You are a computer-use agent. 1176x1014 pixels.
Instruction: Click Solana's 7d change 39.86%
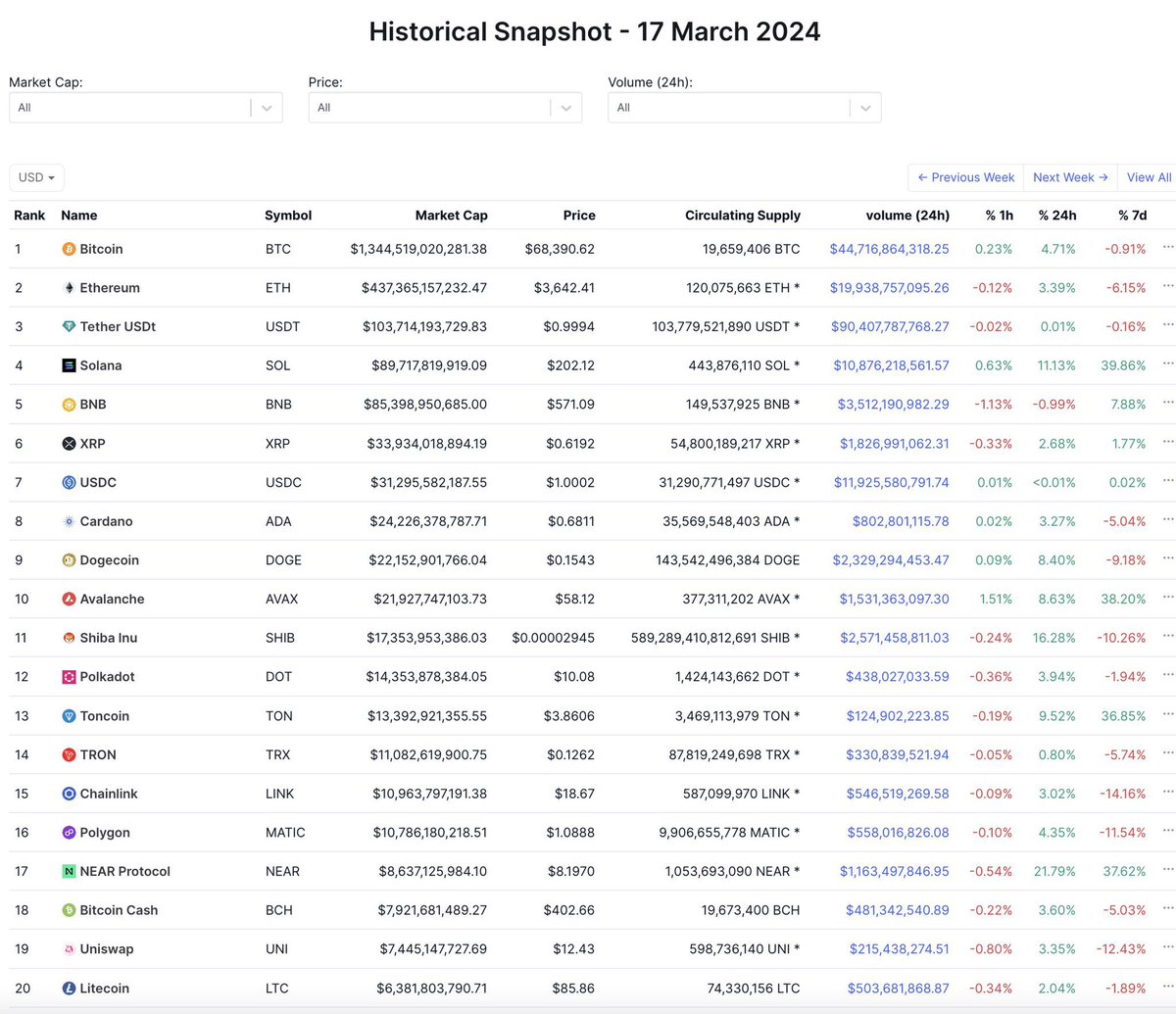1122,365
